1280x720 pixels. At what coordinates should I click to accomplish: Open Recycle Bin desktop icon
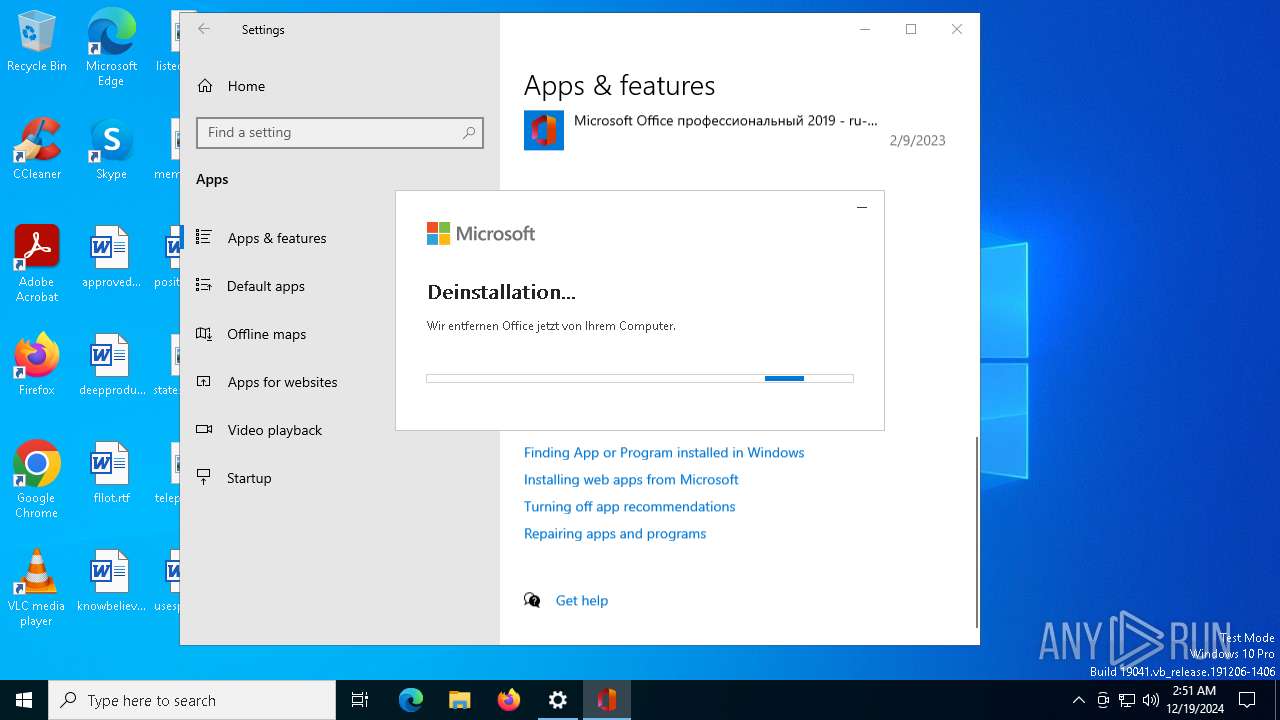pos(37,42)
